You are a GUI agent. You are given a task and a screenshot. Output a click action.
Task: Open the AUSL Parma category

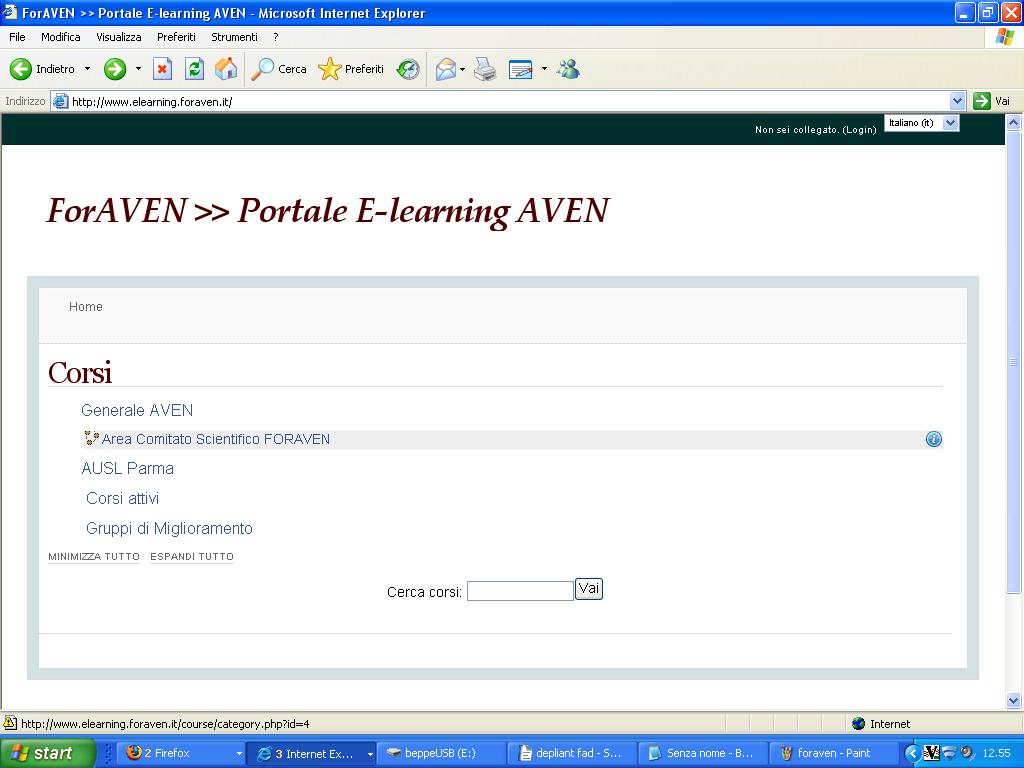click(x=127, y=468)
